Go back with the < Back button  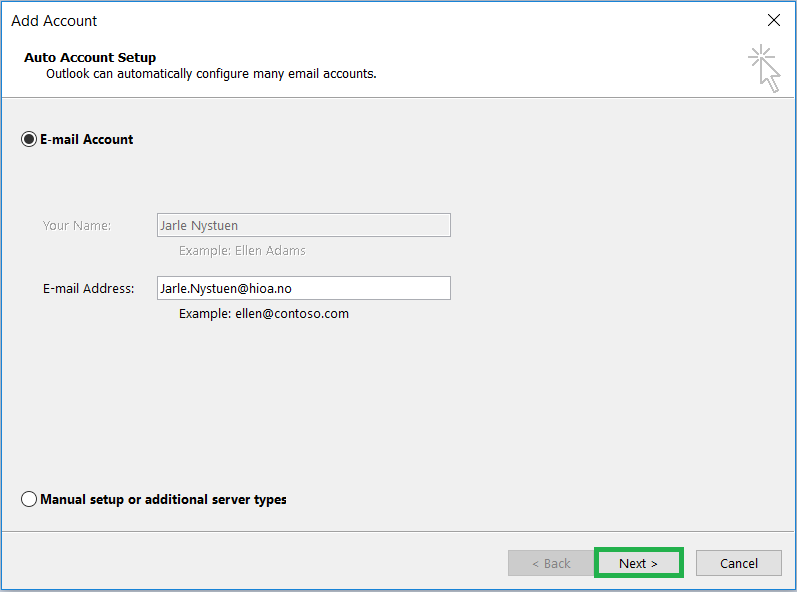coord(551,563)
